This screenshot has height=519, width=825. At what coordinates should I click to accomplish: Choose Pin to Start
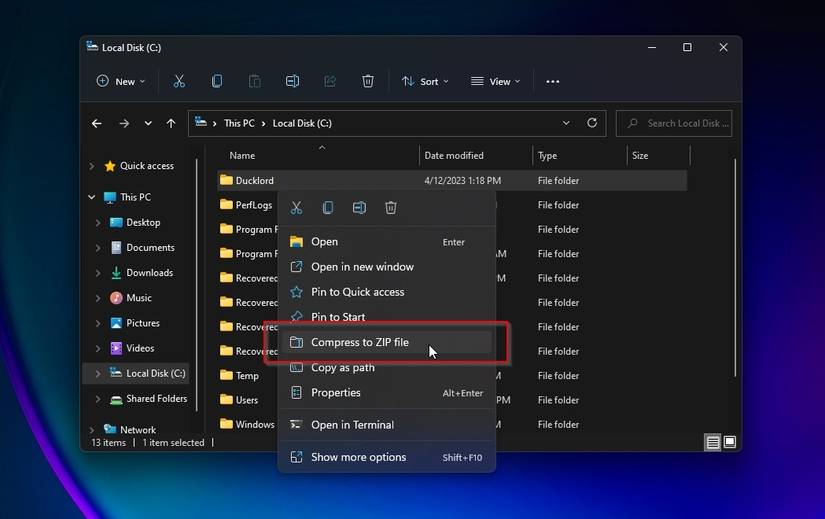click(387, 317)
